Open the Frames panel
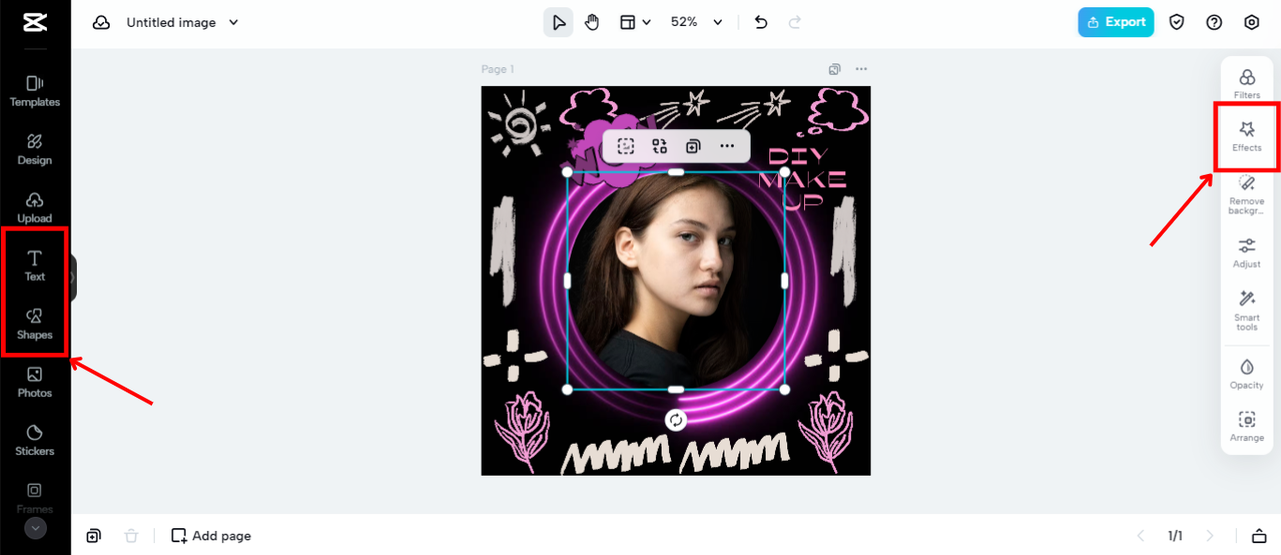 tap(35, 496)
